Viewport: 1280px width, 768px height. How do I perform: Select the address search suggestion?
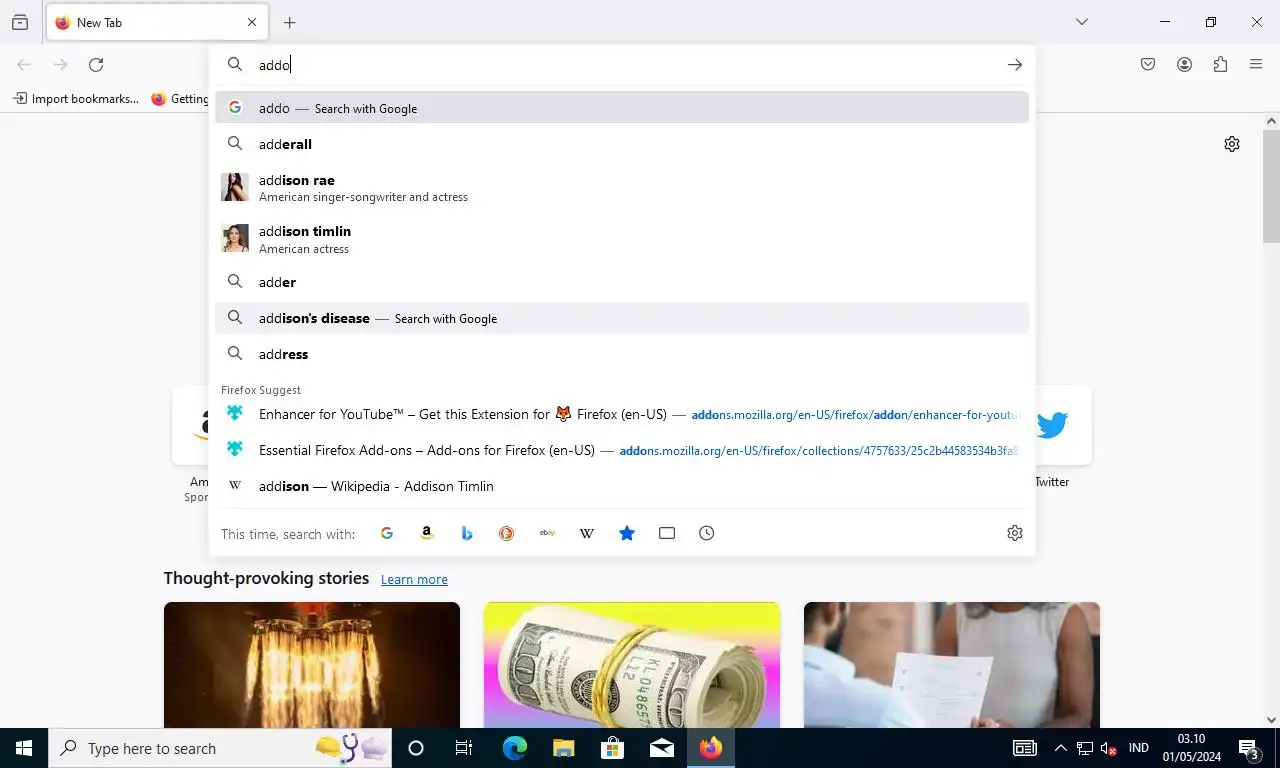(x=622, y=354)
